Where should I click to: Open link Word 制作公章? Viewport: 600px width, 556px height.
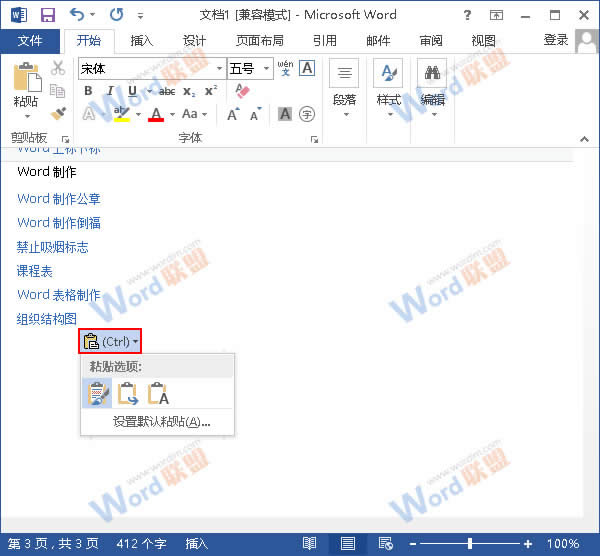(x=59, y=199)
